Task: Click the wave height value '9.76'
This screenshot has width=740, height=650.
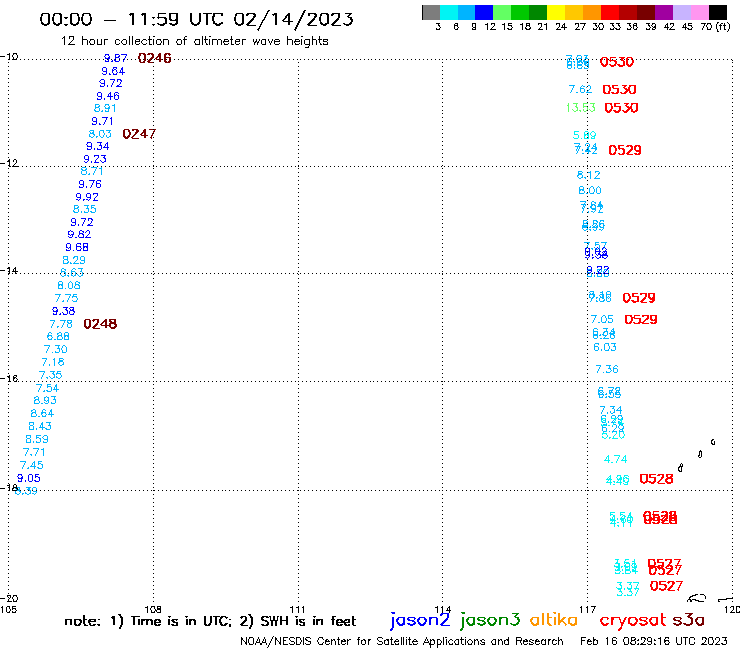Action: click(90, 184)
